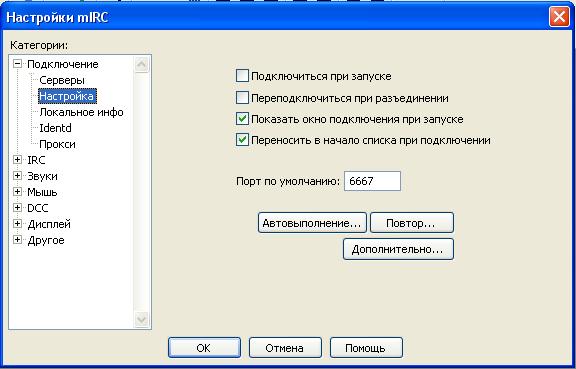Uncheck Показать окно подключения при запуске
576x369 pixels.
pos(242,119)
